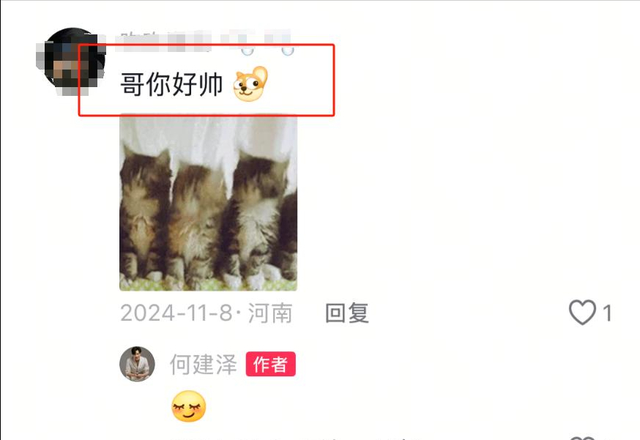Tap the like count number beside heart
This screenshot has height=440, width=640.
pos(607,313)
